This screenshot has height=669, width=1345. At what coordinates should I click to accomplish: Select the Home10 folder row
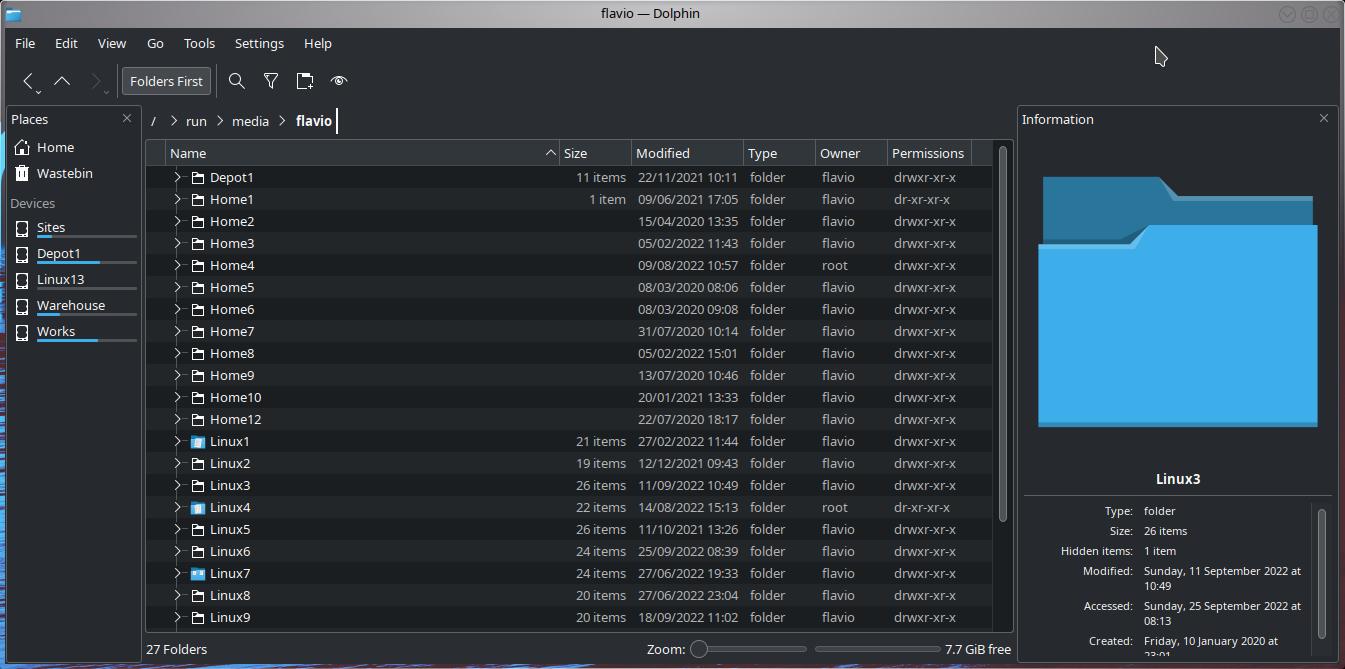pos(569,397)
